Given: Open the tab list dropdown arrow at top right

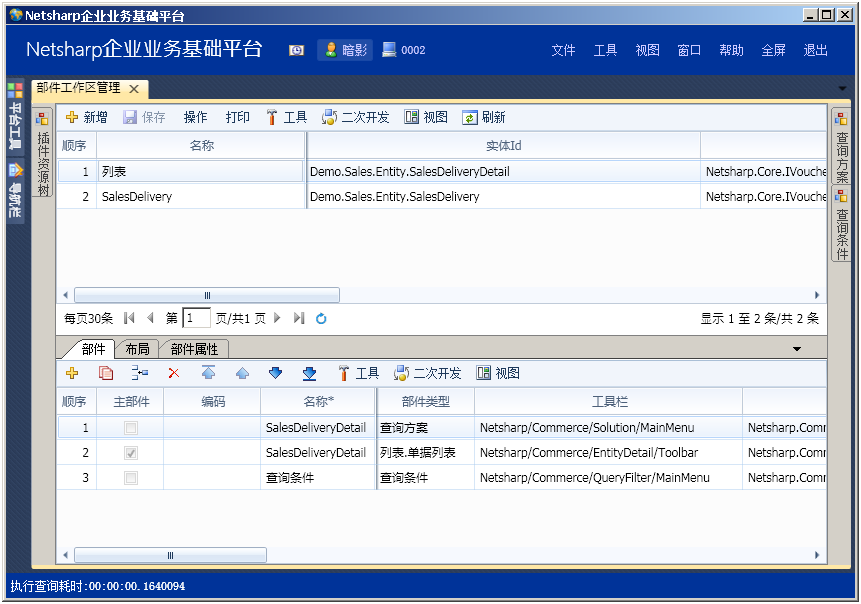Looking at the screenshot, I should [842, 88].
